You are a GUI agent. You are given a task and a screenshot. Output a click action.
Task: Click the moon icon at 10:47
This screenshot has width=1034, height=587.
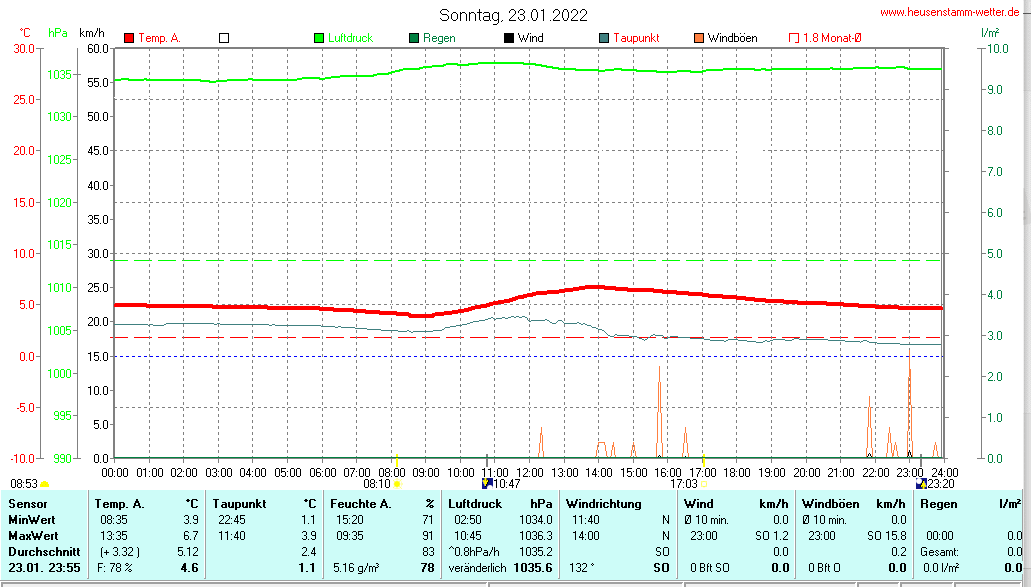486,483
